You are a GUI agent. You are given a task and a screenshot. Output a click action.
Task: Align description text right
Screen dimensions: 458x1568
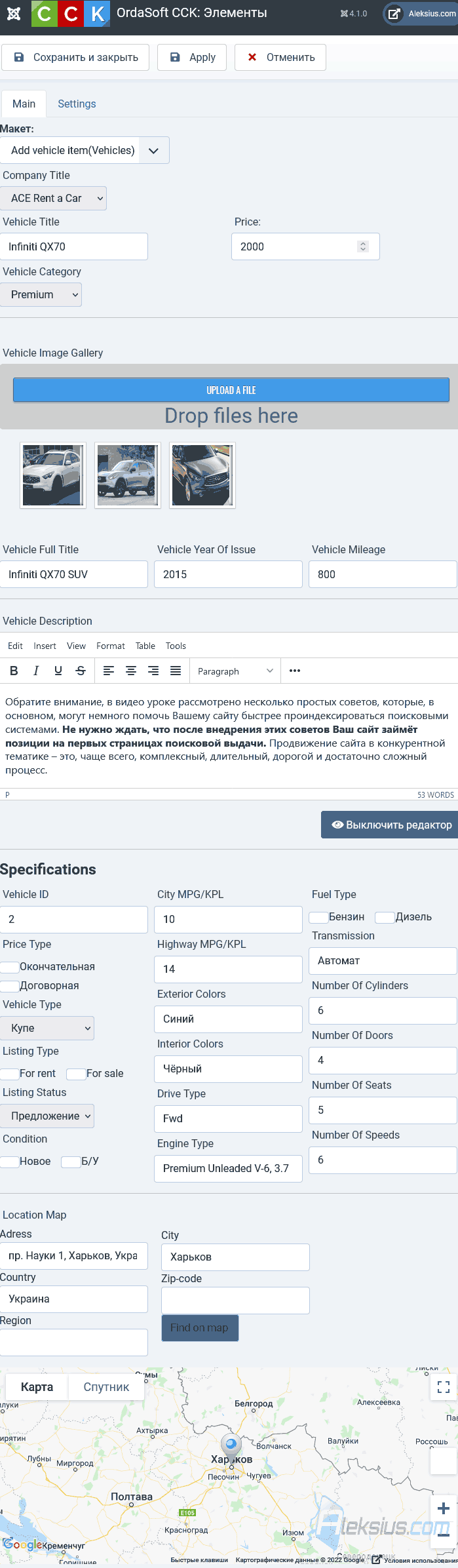point(153,671)
